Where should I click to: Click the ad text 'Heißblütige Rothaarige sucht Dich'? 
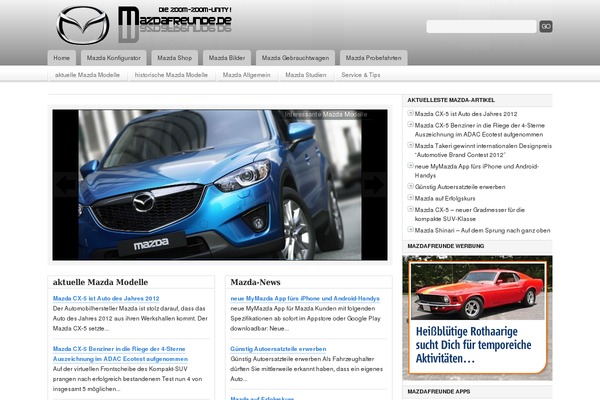pos(473,345)
